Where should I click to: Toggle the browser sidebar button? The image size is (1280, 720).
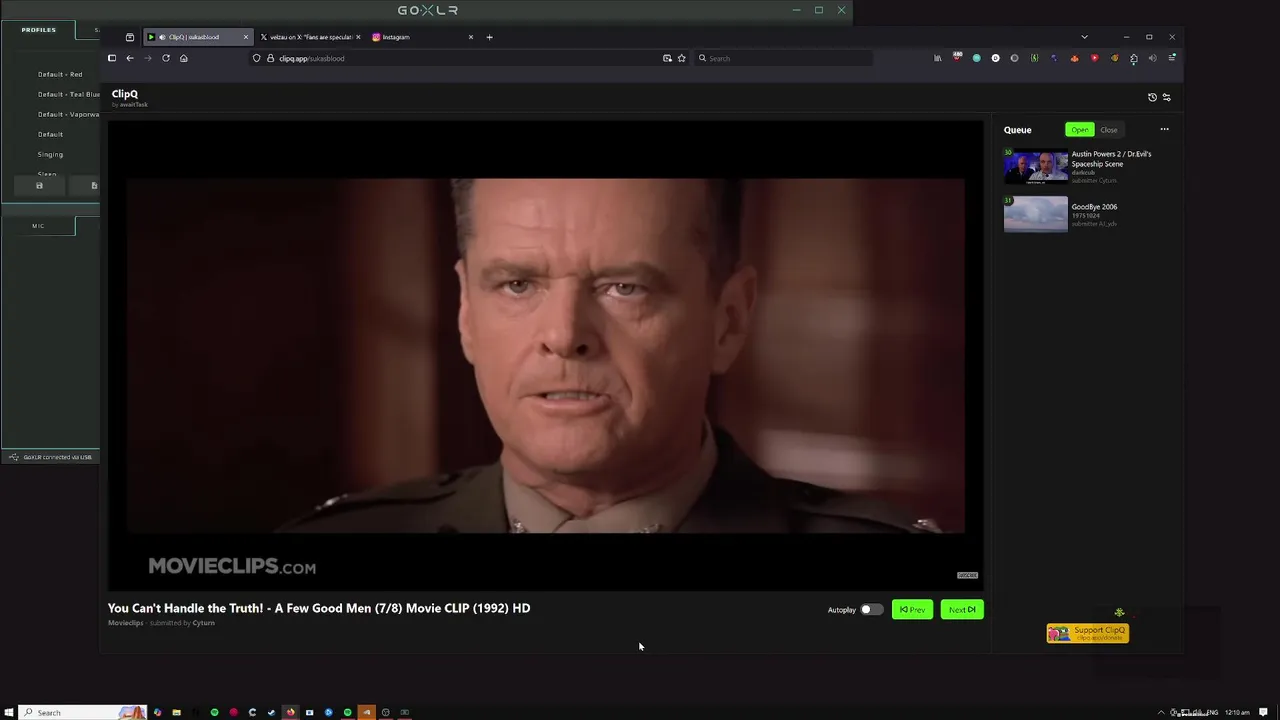[x=112, y=58]
